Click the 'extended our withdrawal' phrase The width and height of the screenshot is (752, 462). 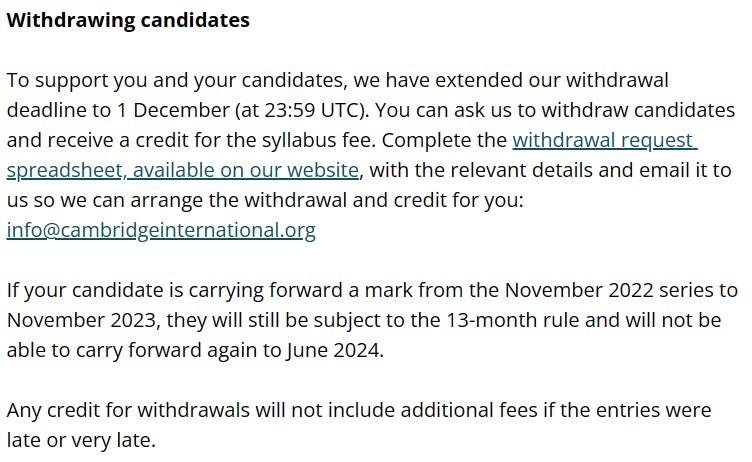tap(552, 80)
